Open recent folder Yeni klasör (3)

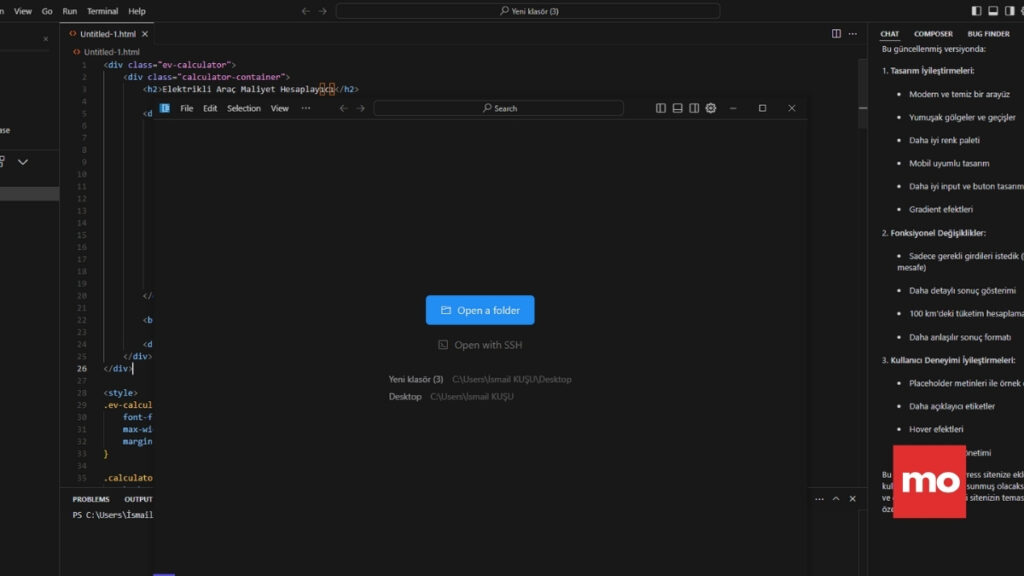point(416,379)
